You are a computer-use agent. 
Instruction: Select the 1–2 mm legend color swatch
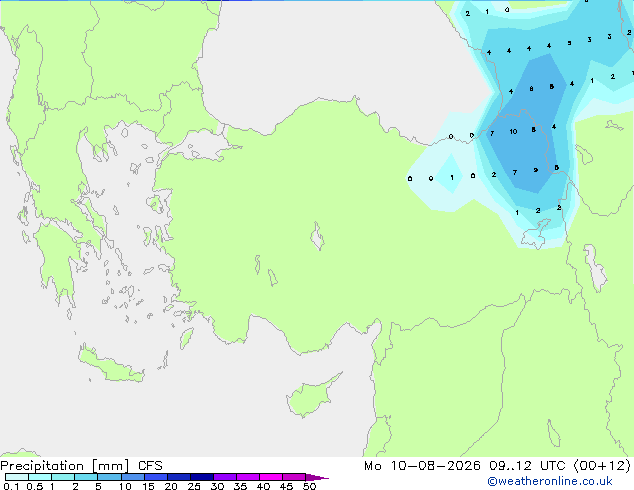pyautogui.click(x=63, y=477)
